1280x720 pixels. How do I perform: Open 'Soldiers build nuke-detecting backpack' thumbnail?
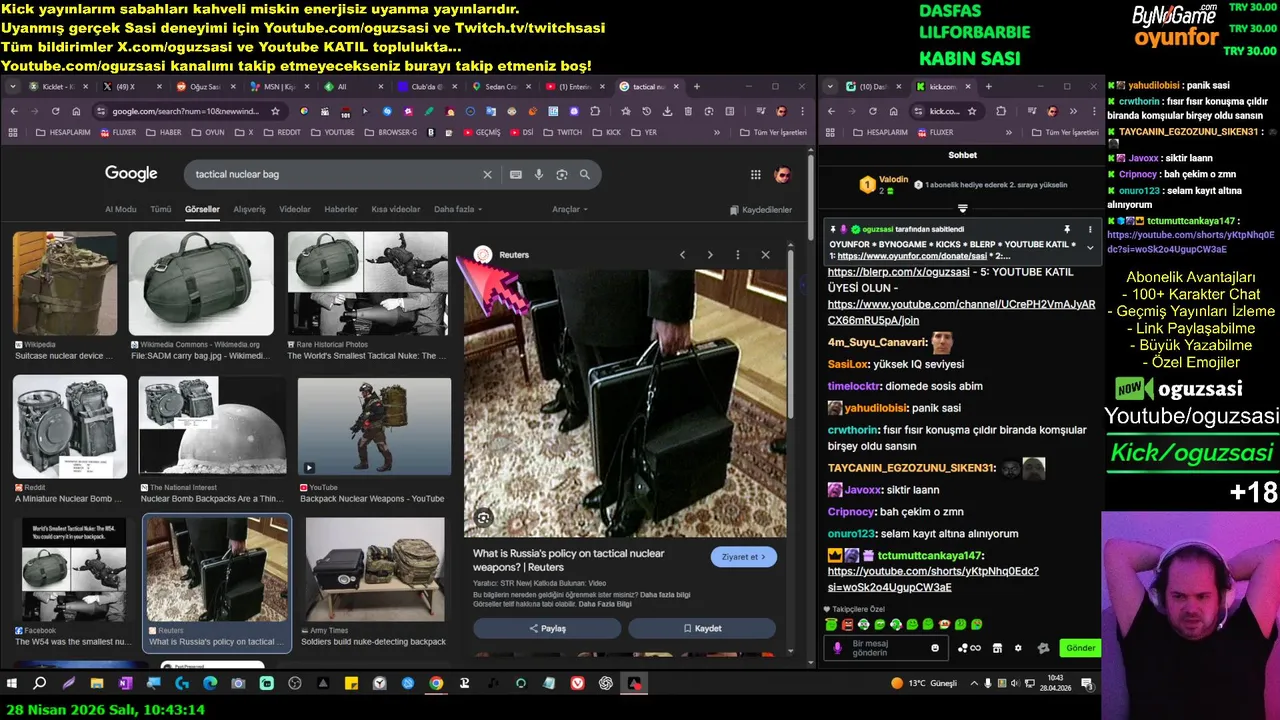click(x=375, y=569)
